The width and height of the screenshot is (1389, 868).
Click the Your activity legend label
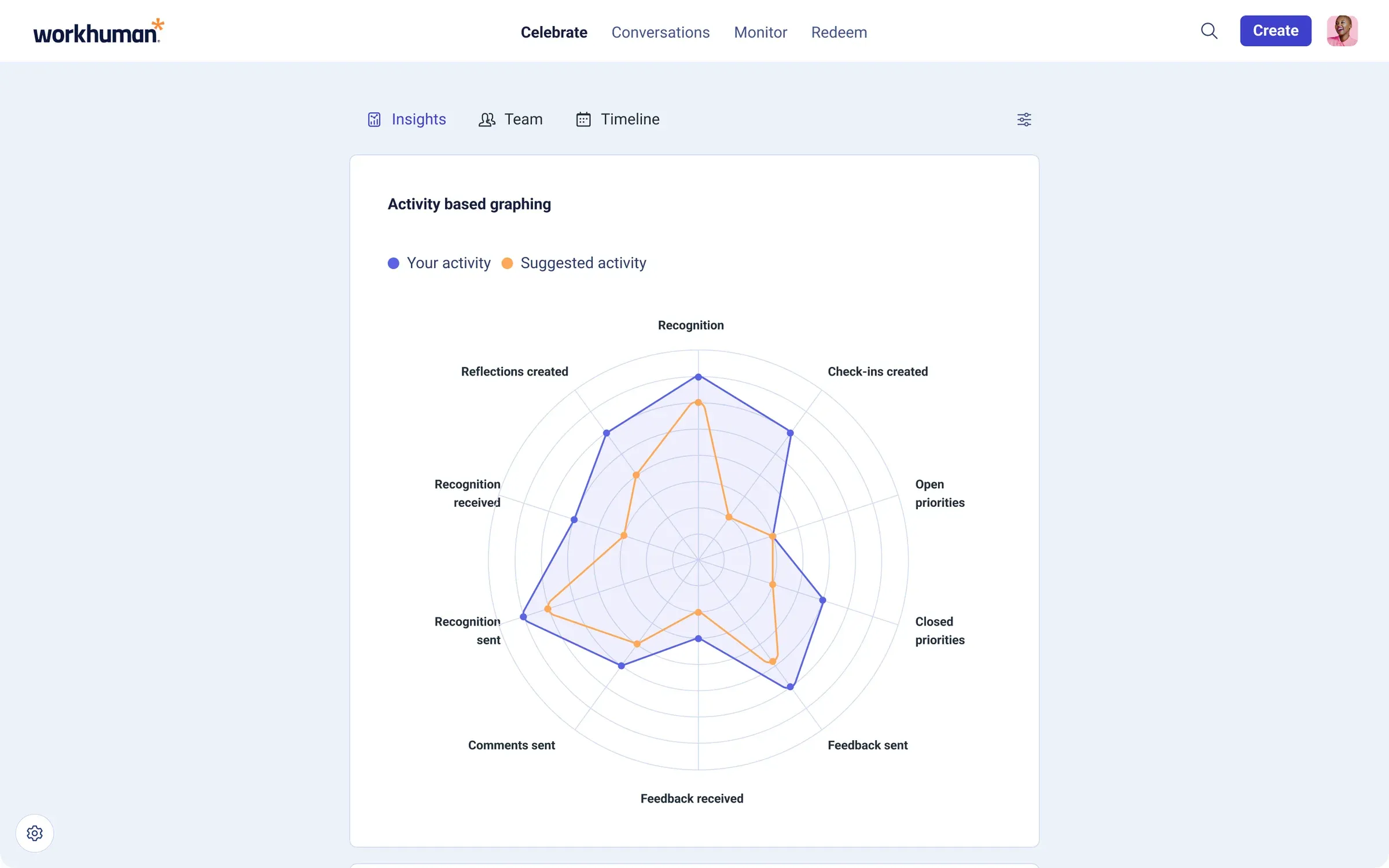(449, 263)
